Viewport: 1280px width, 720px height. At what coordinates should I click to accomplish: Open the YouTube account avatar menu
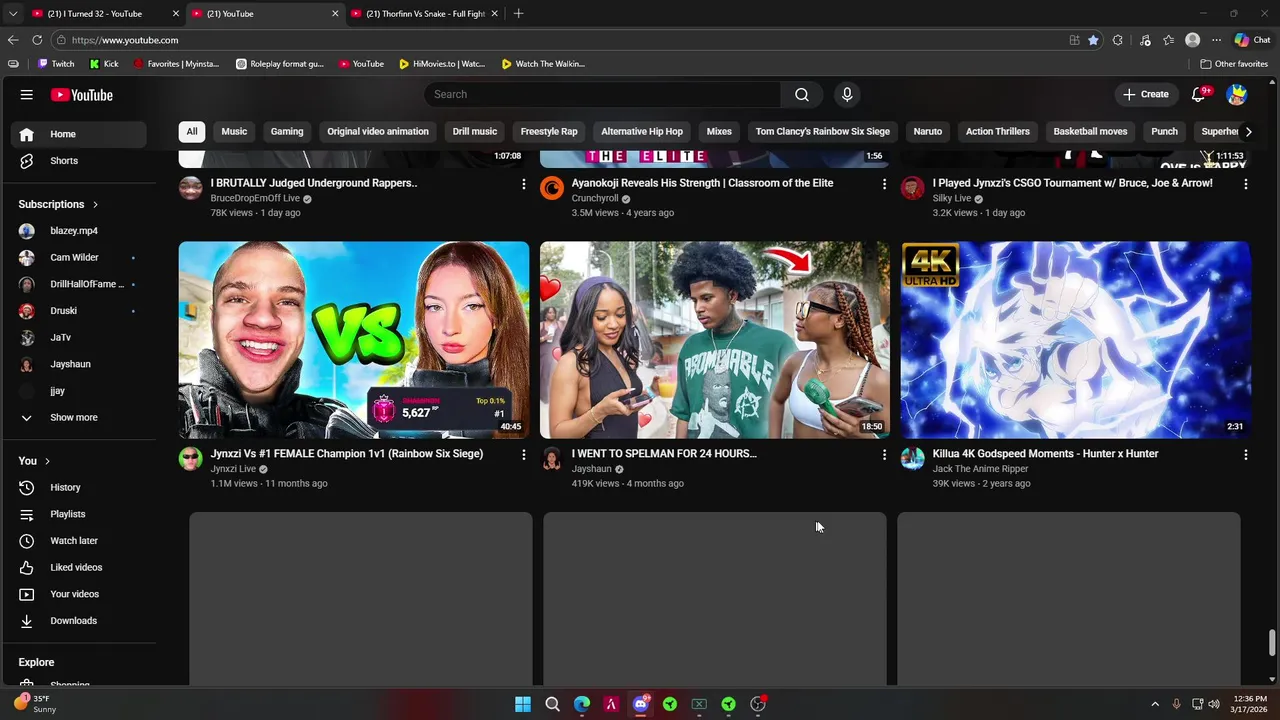tap(1237, 94)
